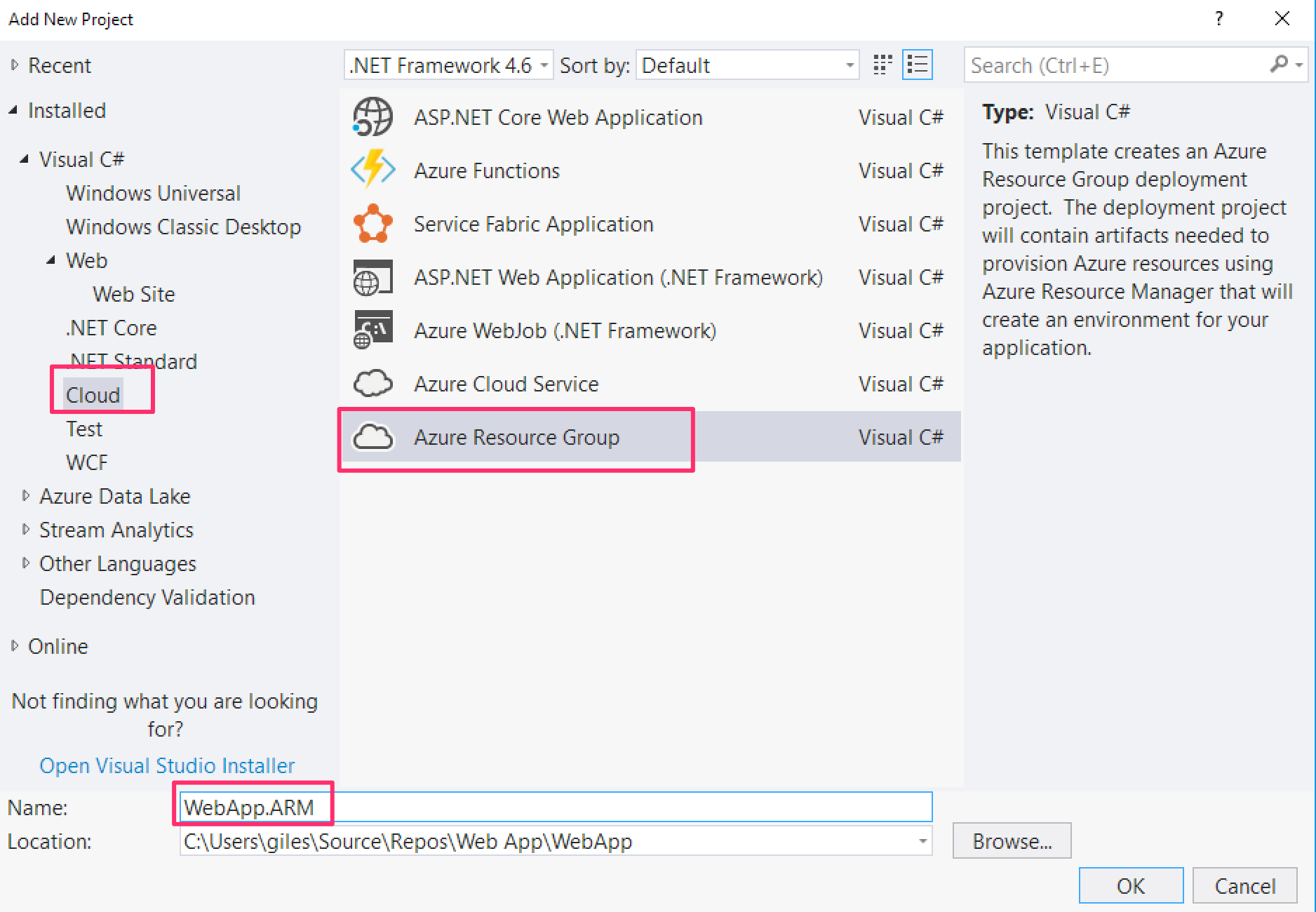Viewport: 1316px width, 912px height.
Task: Select the Test category
Action: pyautogui.click(x=83, y=429)
